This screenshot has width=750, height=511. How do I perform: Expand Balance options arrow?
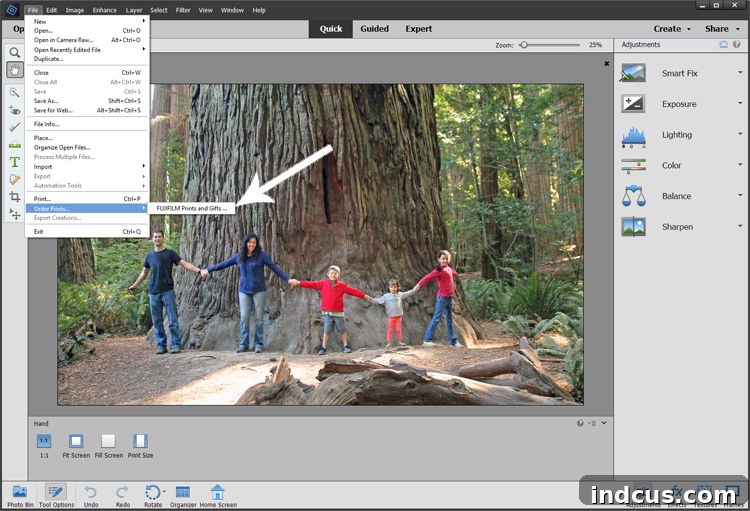click(x=740, y=195)
